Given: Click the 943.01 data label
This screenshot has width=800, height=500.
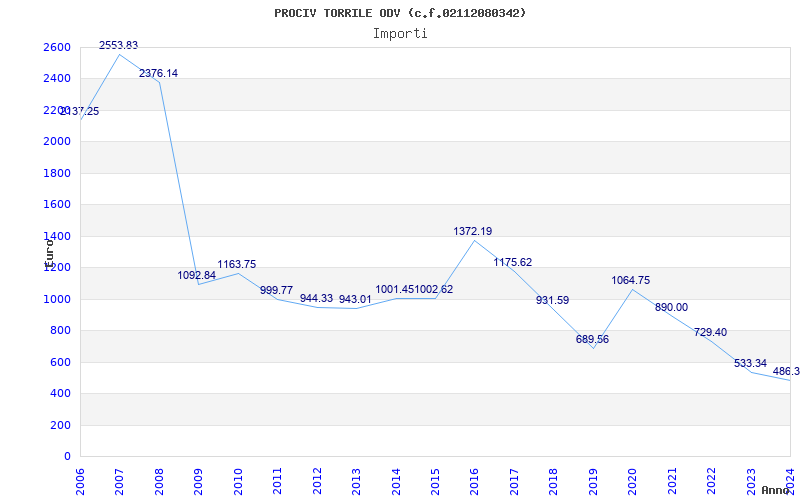Looking at the screenshot, I should pyautogui.click(x=356, y=299).
